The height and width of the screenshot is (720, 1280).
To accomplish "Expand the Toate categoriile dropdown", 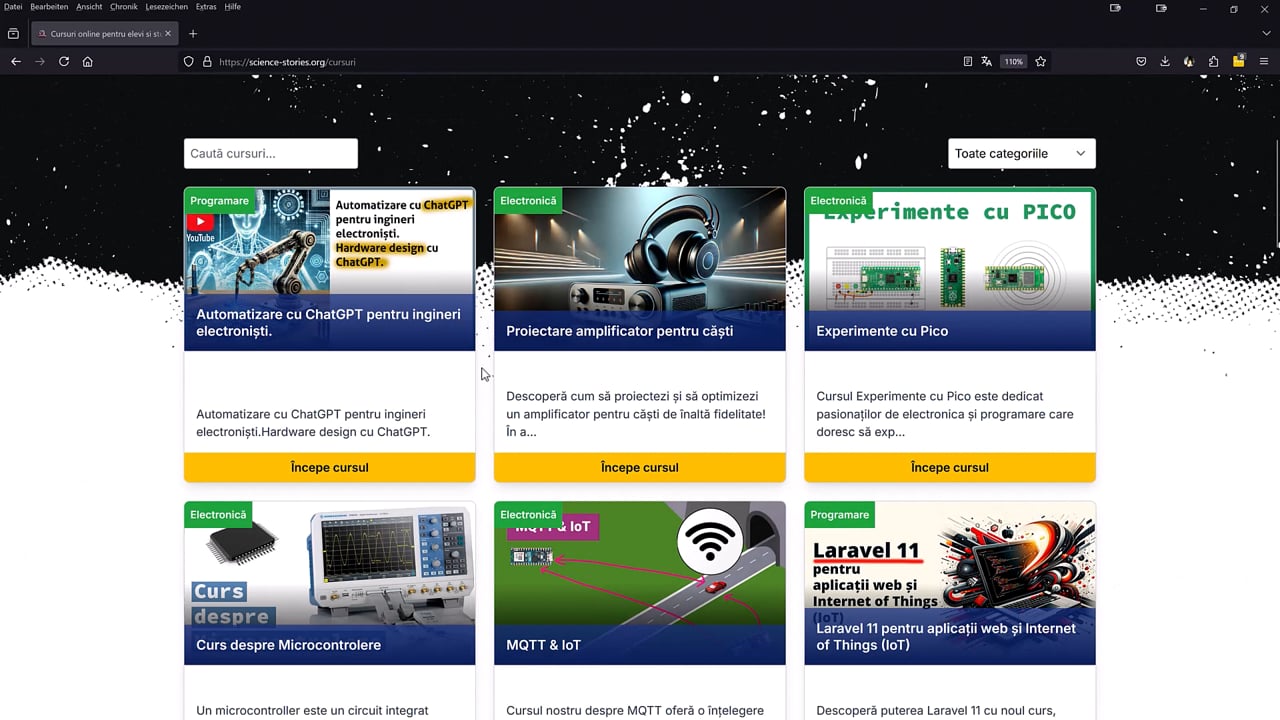I will point(1021,153).
